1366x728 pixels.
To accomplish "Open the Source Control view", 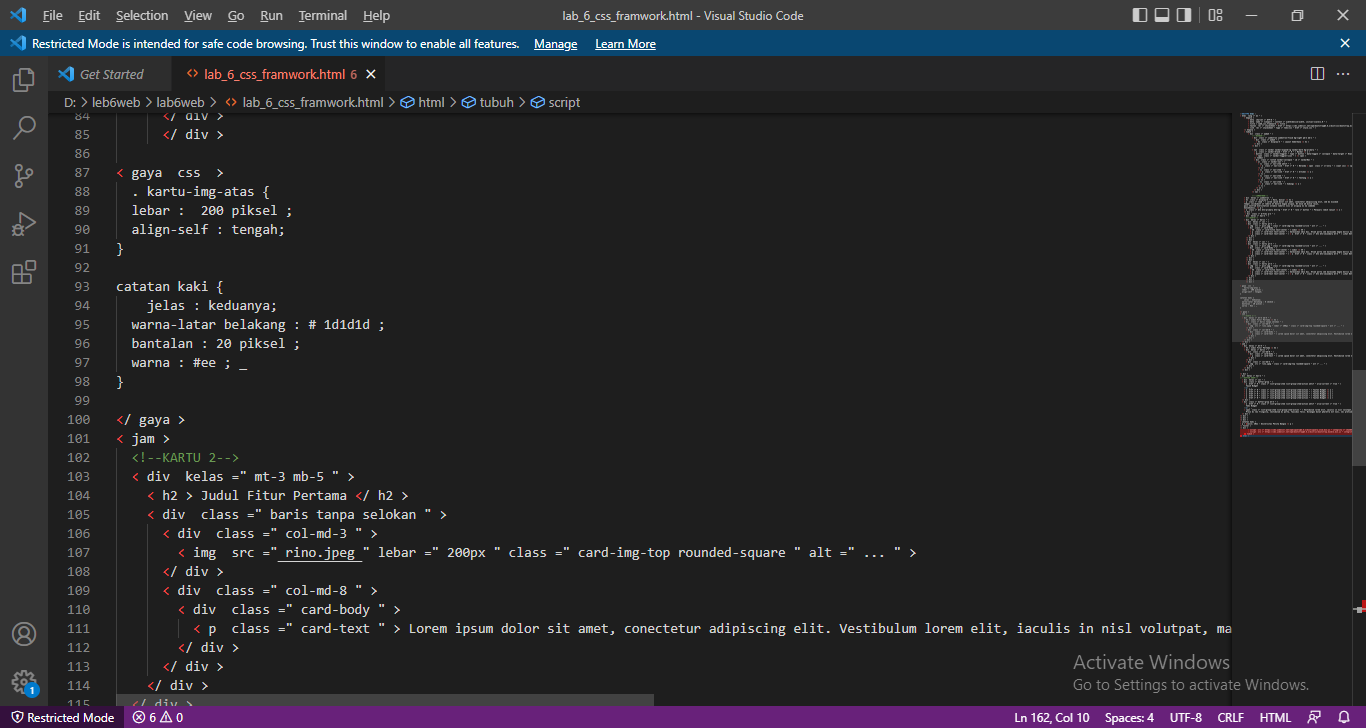I will pyautogui.click(x=23, y=176).
